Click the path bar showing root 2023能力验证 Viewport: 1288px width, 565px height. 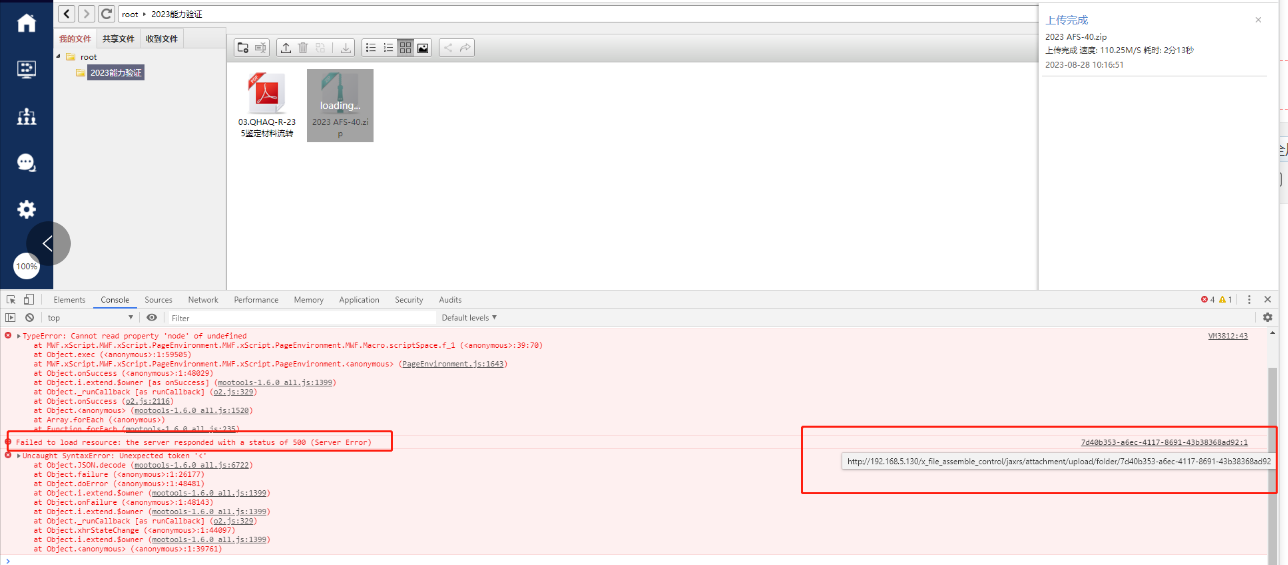pyautogui.click(x=577, y=15)
